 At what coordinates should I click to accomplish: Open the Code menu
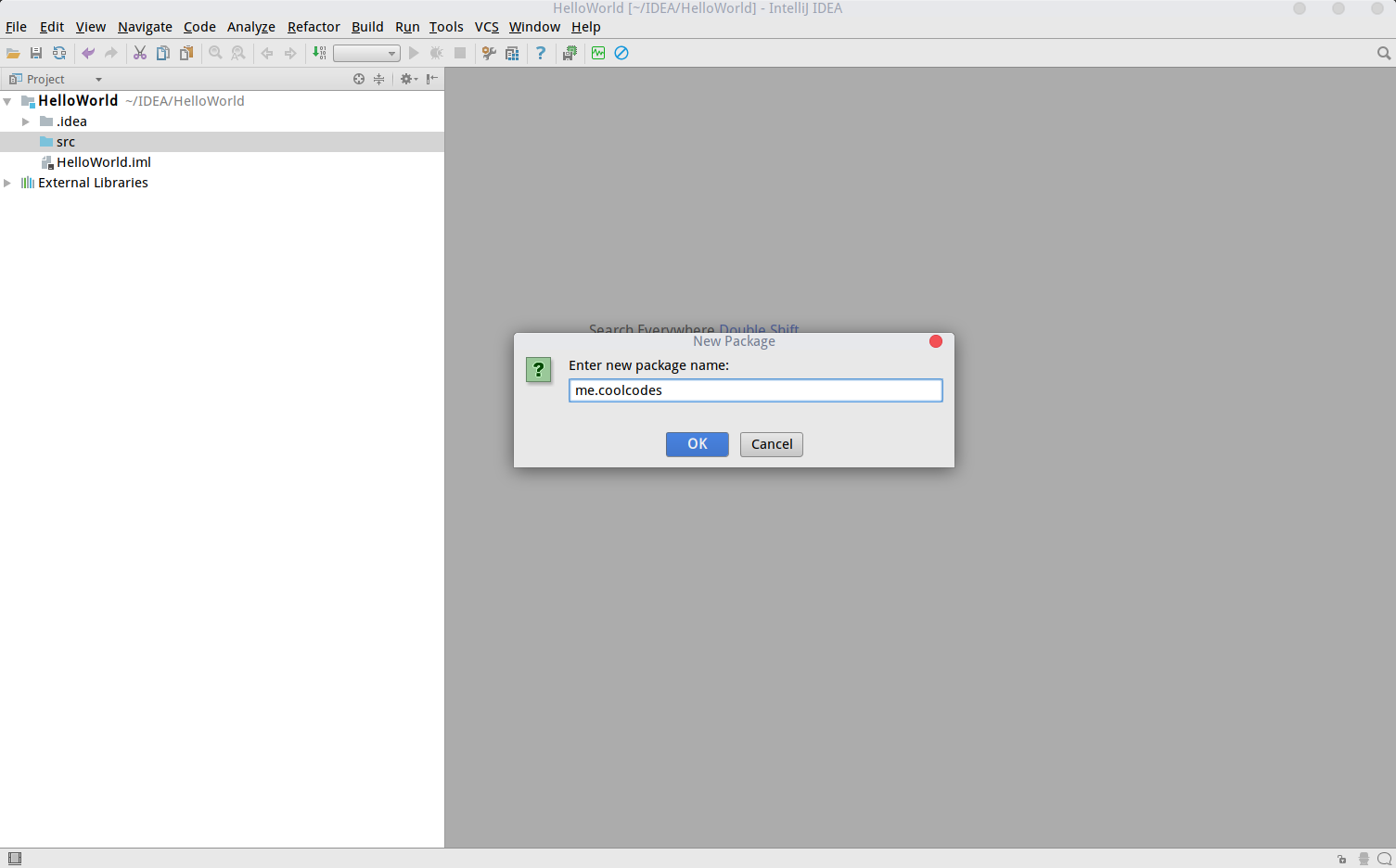pyautogui.click(x=199, y=27)
